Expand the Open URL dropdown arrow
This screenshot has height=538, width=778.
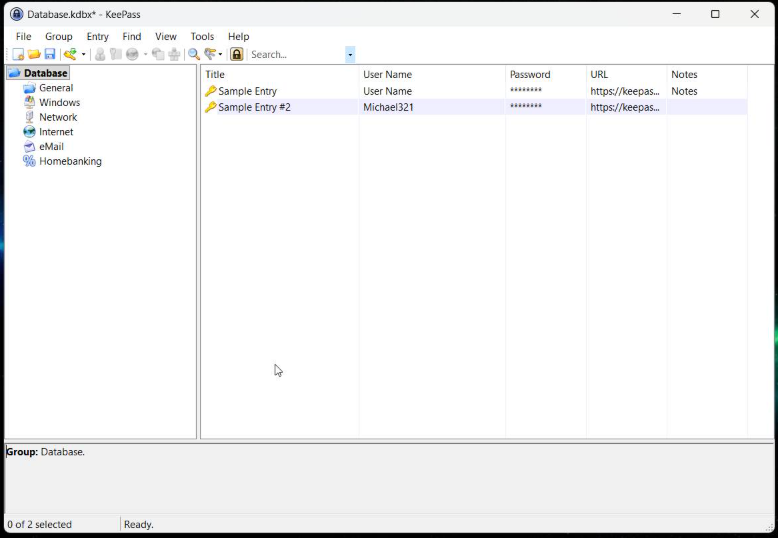(145, 54)
